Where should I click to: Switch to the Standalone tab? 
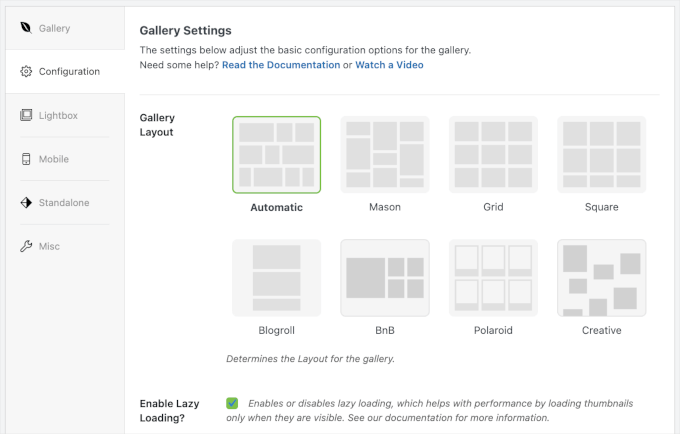click(64, 203)
